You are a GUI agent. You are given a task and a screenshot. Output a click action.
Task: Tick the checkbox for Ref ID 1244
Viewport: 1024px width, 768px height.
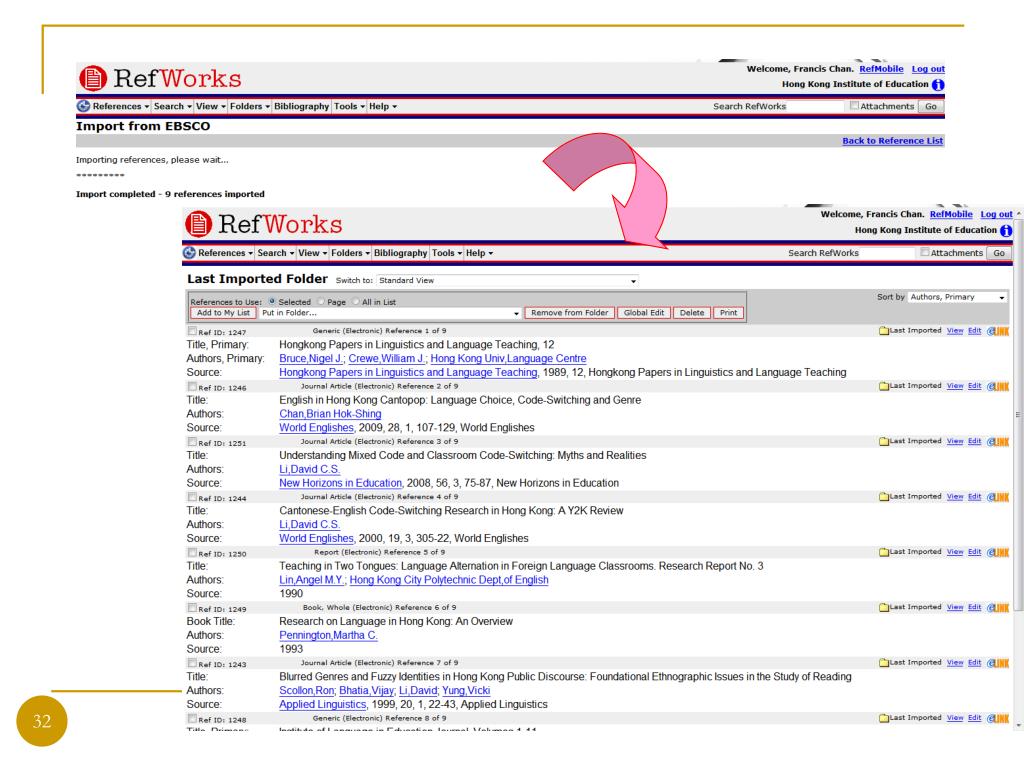193,497
